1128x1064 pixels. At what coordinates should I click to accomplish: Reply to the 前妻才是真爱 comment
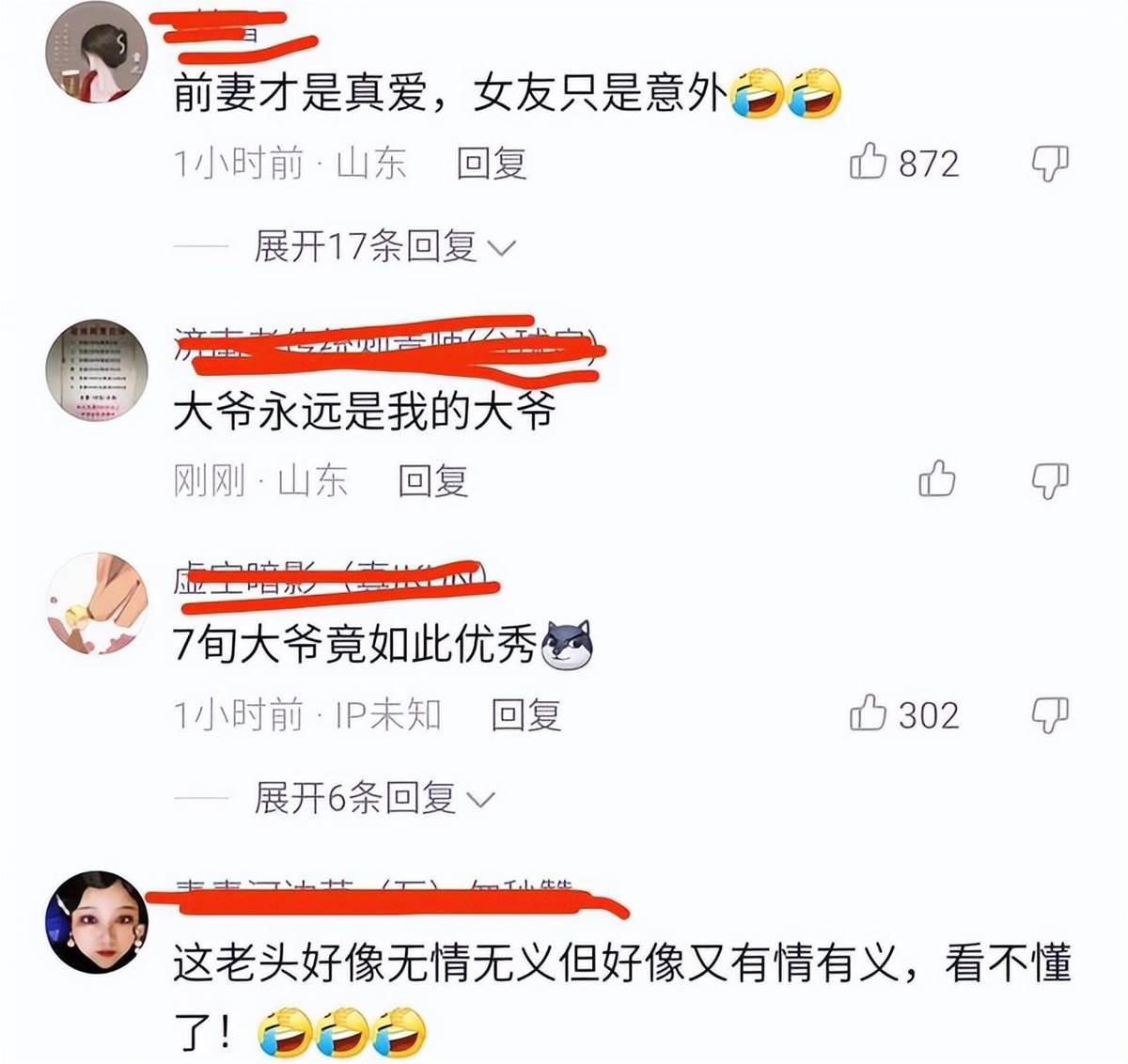[491, 164]
